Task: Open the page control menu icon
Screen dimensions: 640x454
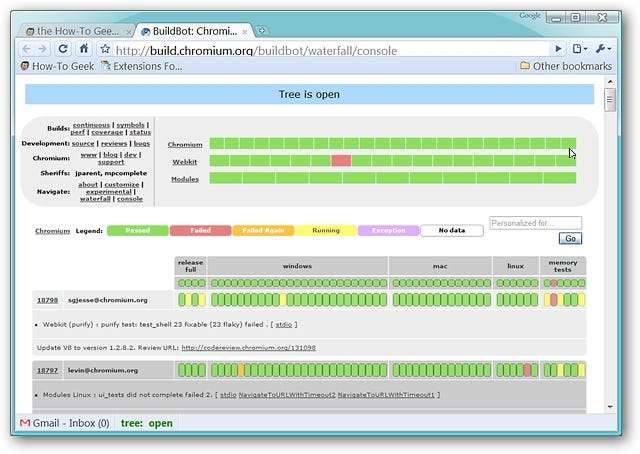Action: coord(580,49)
